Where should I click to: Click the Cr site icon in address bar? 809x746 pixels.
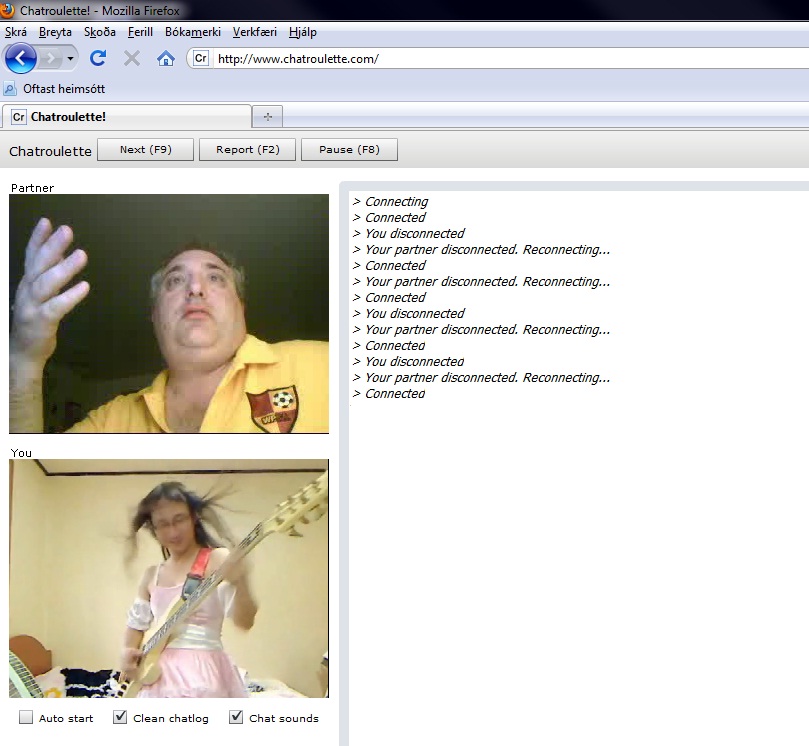tap(201, 58)
